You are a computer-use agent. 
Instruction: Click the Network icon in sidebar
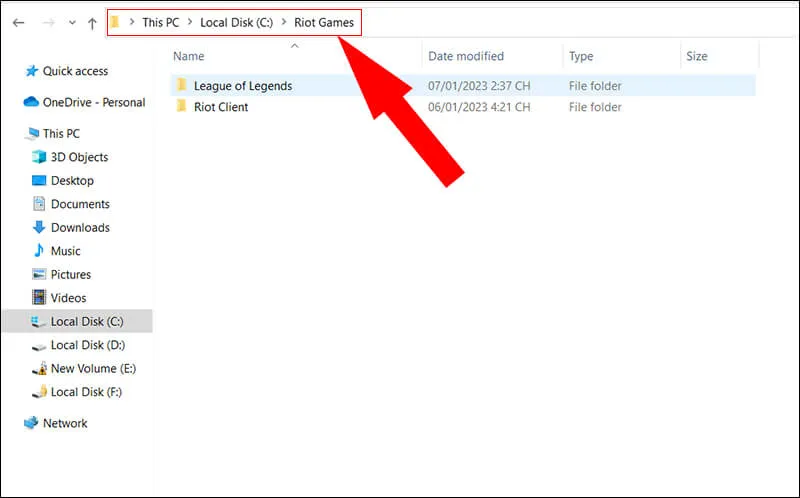[x=31, y=422]
